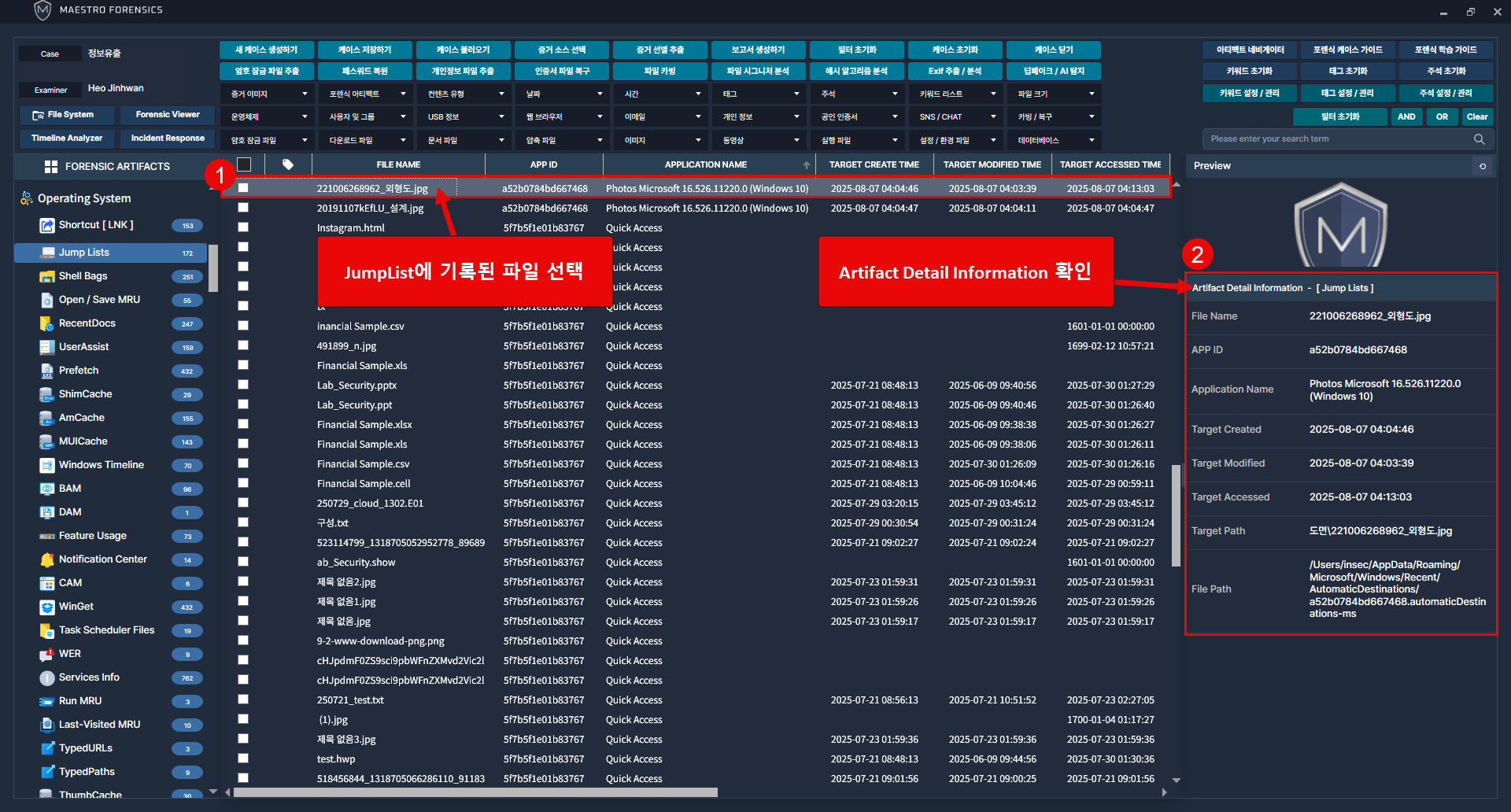Click the search magnifier icon

(x=1479, y=139)
